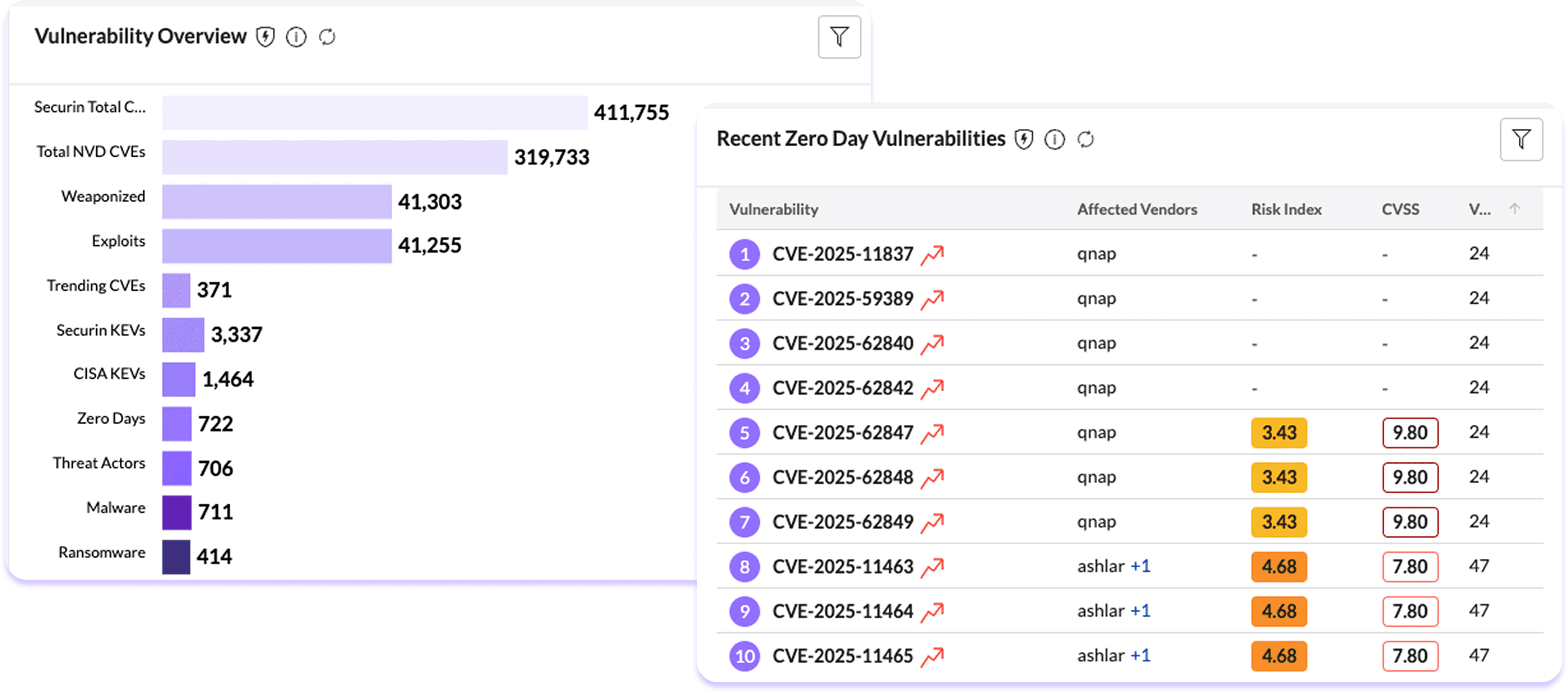Viewport: 1568px width, 693px height.
Task: Open filter options on Vulnerability Overview panel
Action: click(839, 37)
